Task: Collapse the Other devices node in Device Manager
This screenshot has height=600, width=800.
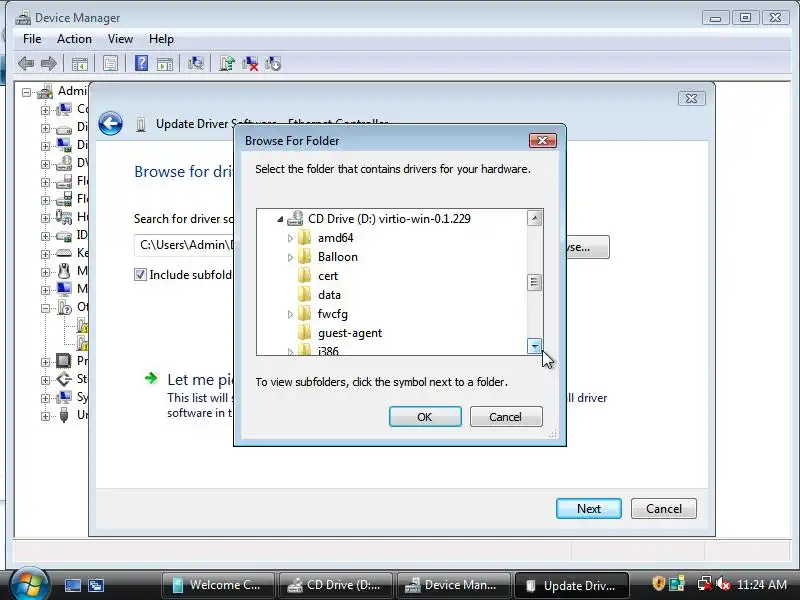Action: [x=45, y=308]
